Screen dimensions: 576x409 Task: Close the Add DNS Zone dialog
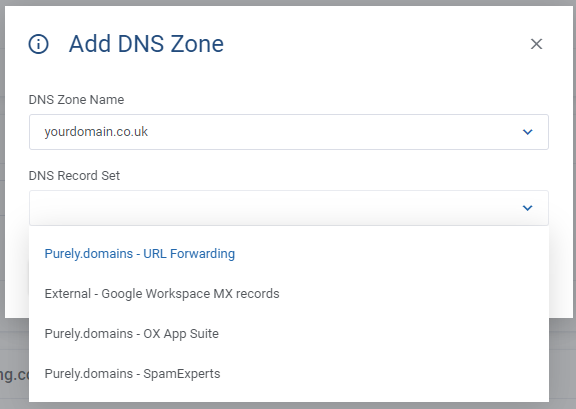point(536,44)
